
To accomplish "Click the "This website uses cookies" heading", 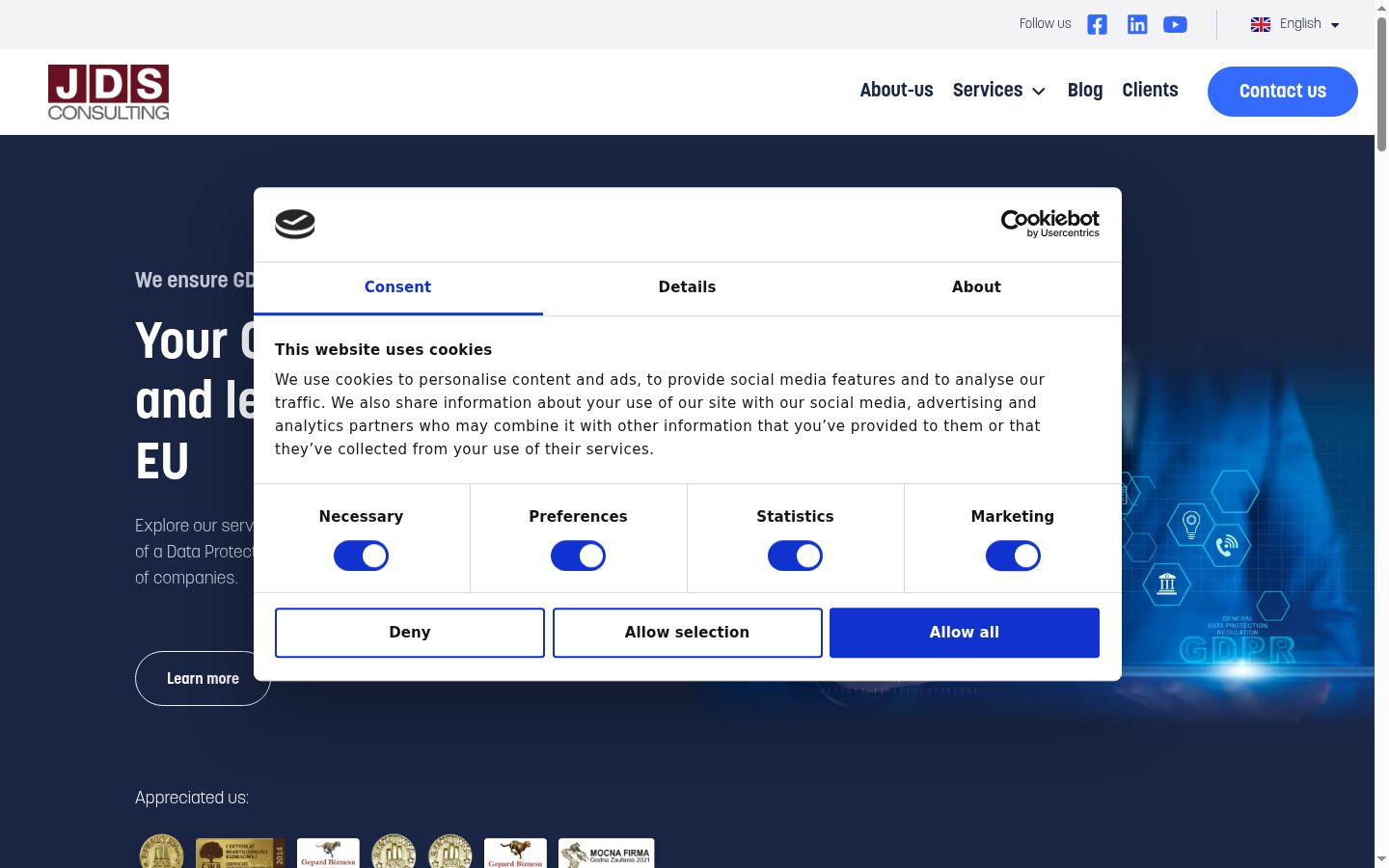I will pyautogui.click(x=383, y=350).
